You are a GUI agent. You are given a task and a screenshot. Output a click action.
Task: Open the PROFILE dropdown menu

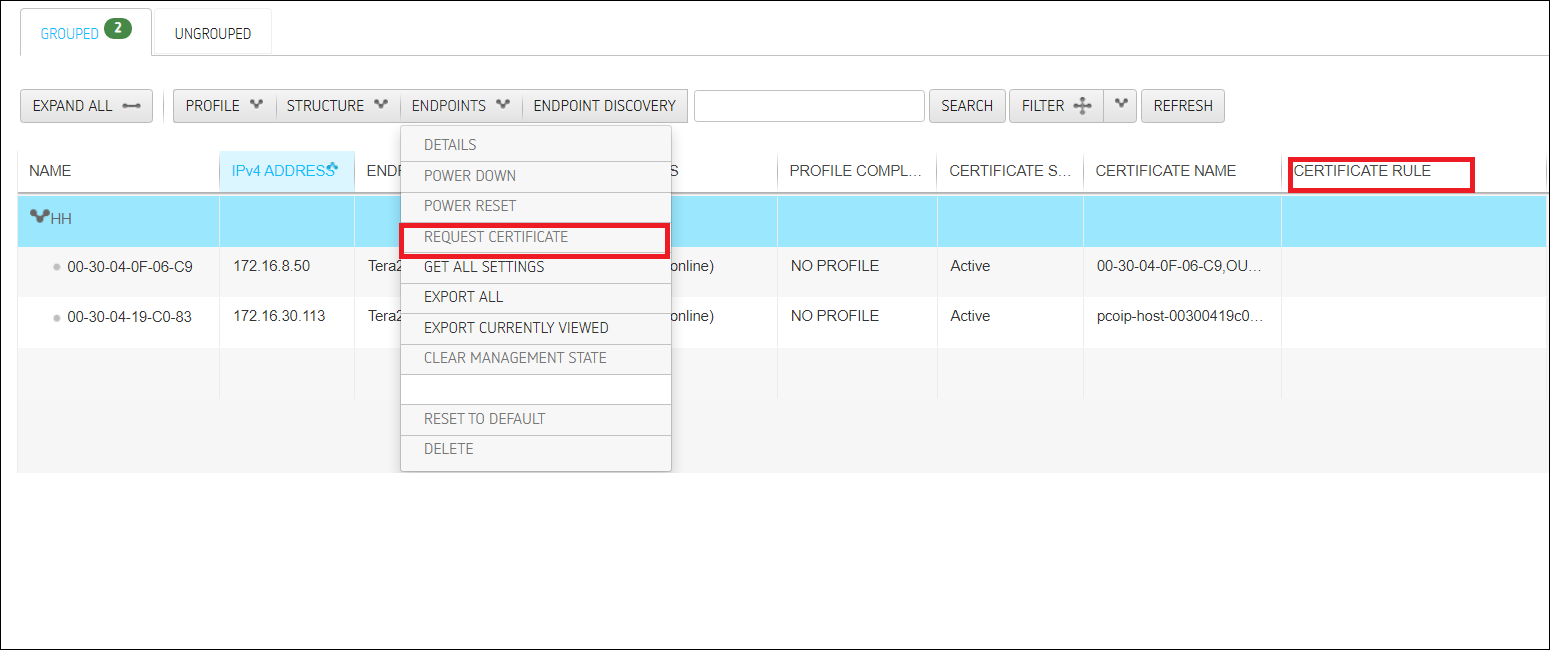point(225,106)
